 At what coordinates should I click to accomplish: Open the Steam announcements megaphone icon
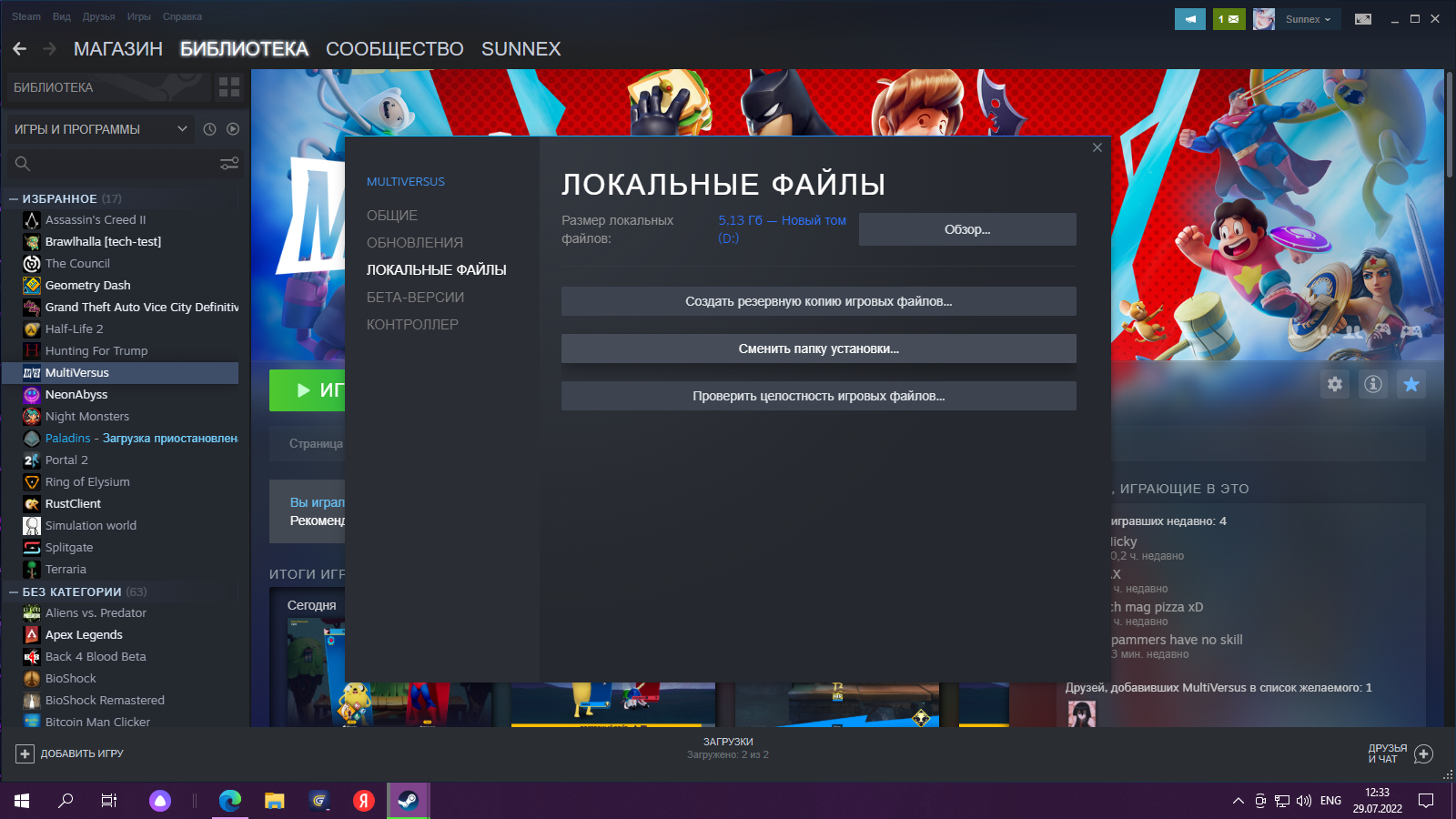click(1189, 19)
